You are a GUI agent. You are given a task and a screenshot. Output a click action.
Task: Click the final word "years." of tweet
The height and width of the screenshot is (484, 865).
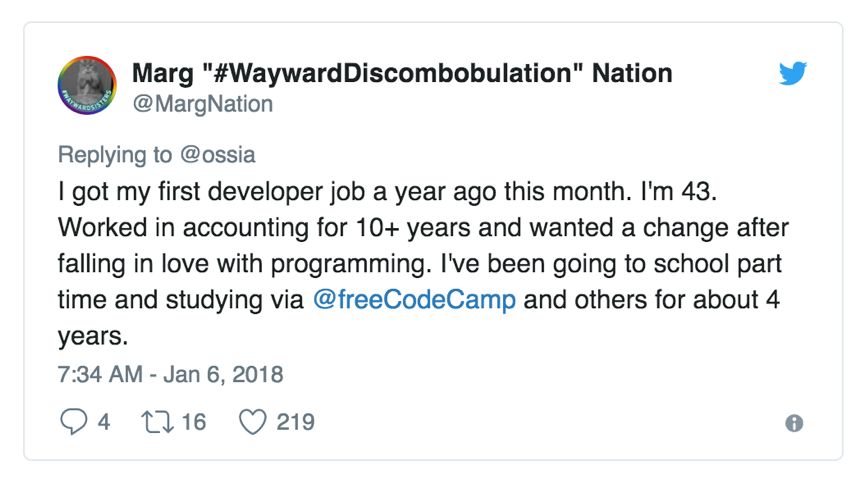(x=93, y=336)
